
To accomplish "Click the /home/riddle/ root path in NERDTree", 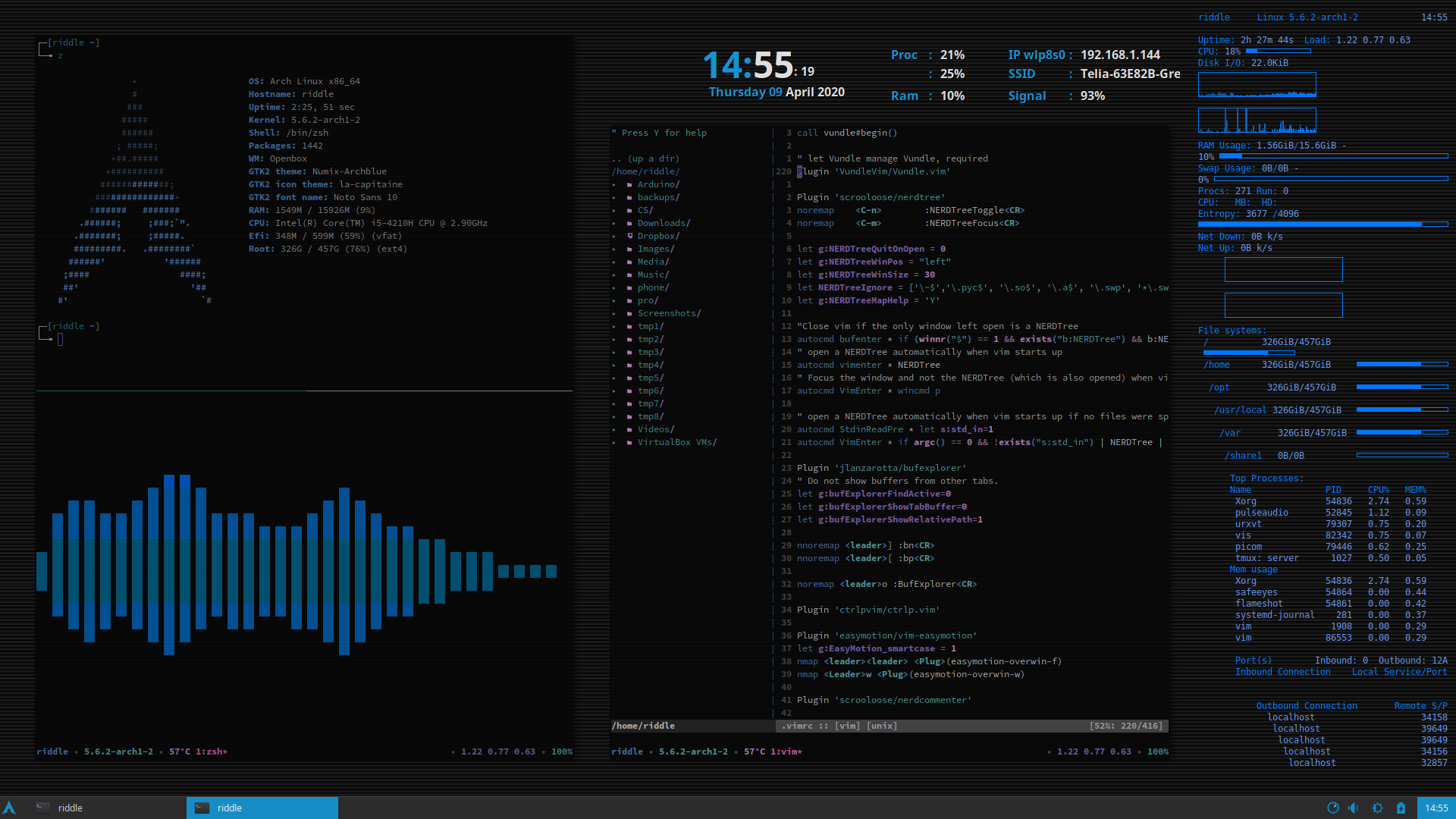I will point(645,171).
